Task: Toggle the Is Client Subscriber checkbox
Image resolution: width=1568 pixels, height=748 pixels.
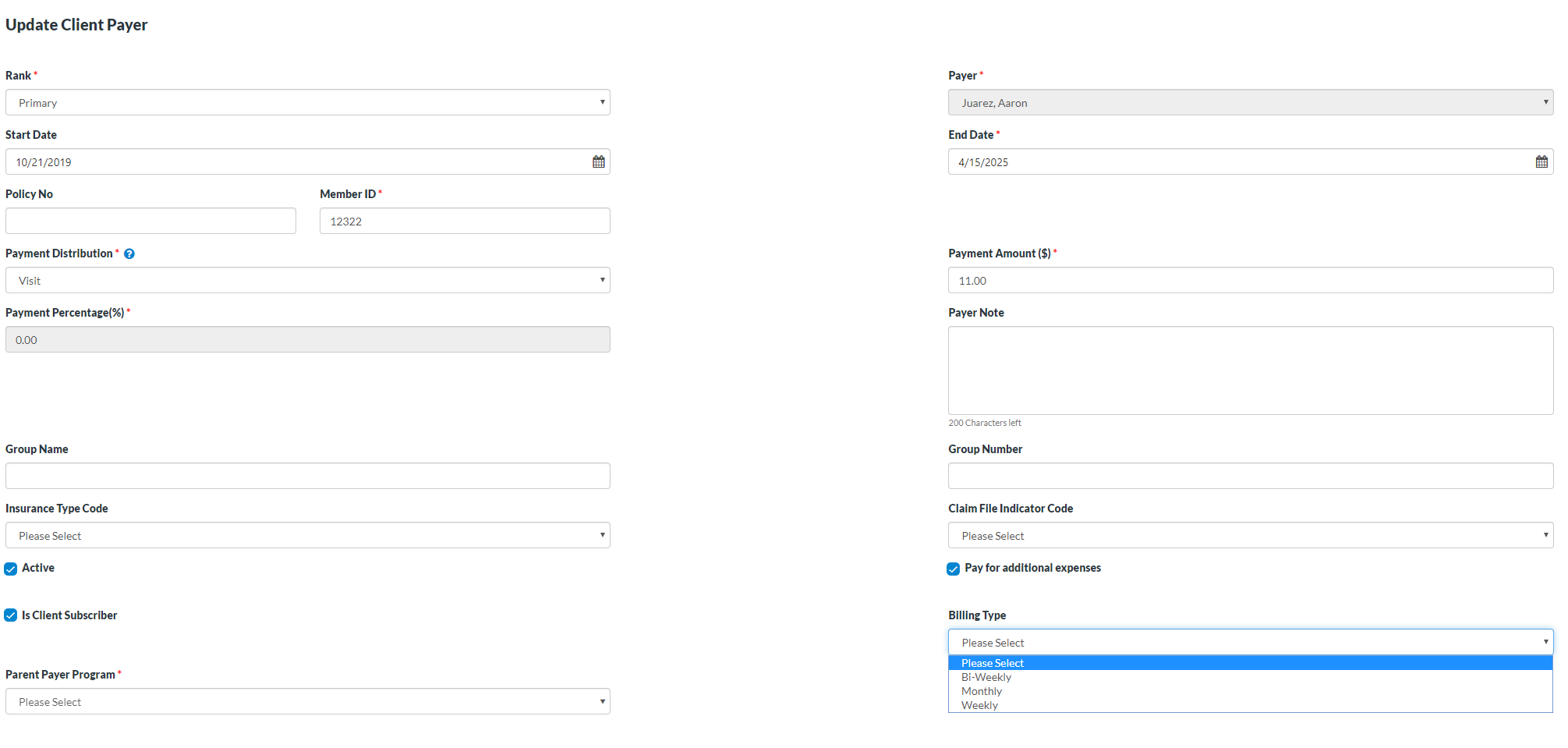Action: (x=11, y=615)
